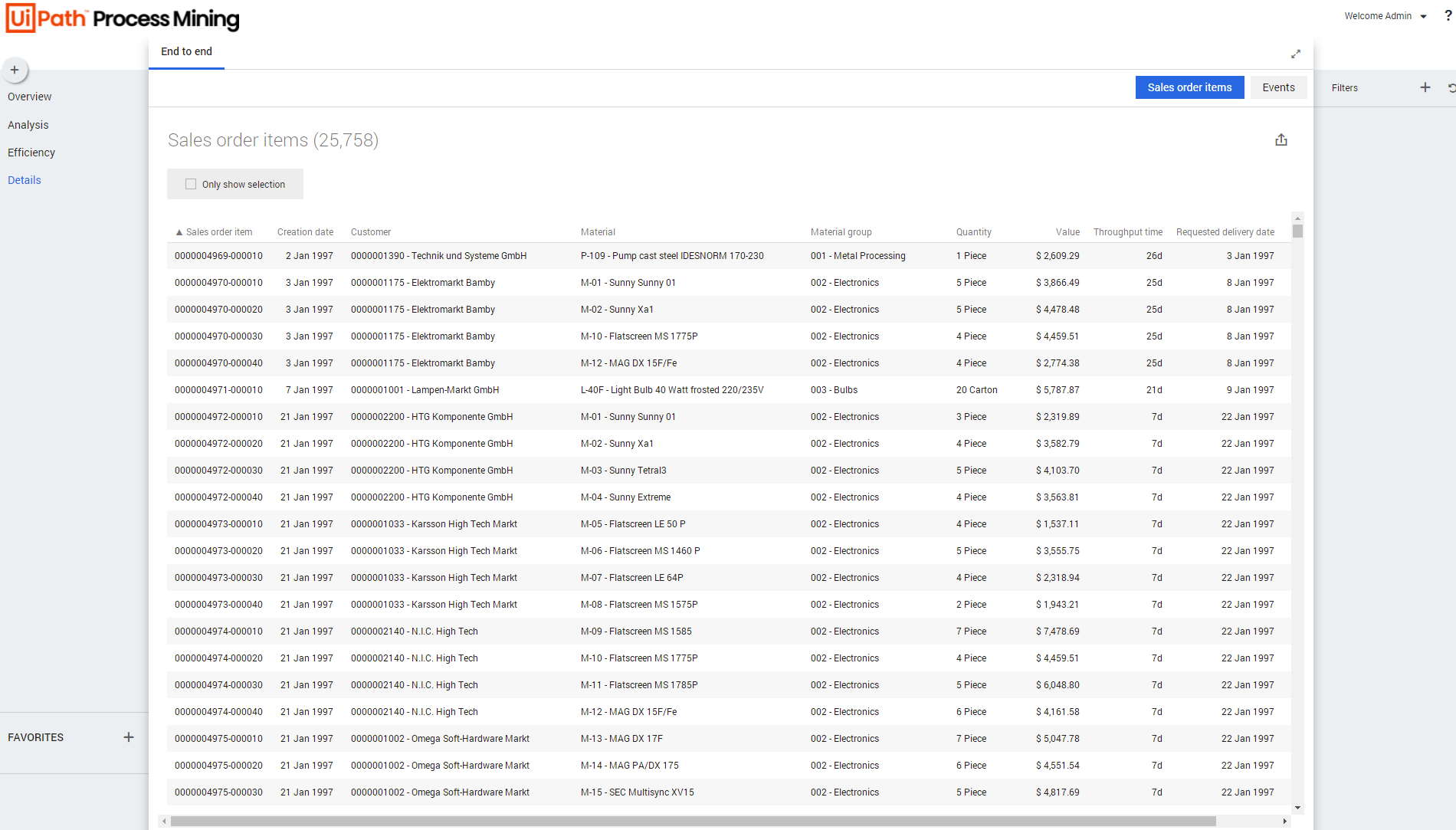Open the help question mark icon
This screenshot has height=830, width=1456.
tap(1448, 15)
